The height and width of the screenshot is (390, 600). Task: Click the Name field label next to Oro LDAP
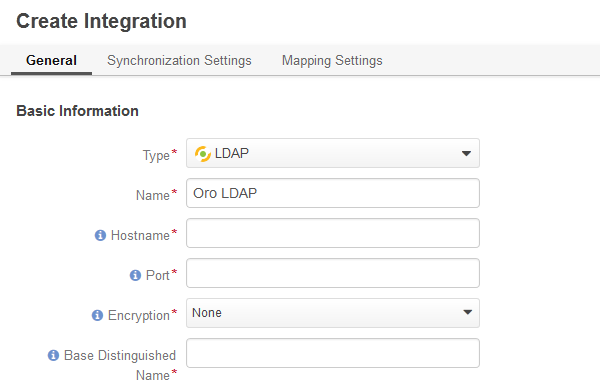pyautogui.click(x=153, y=195)
